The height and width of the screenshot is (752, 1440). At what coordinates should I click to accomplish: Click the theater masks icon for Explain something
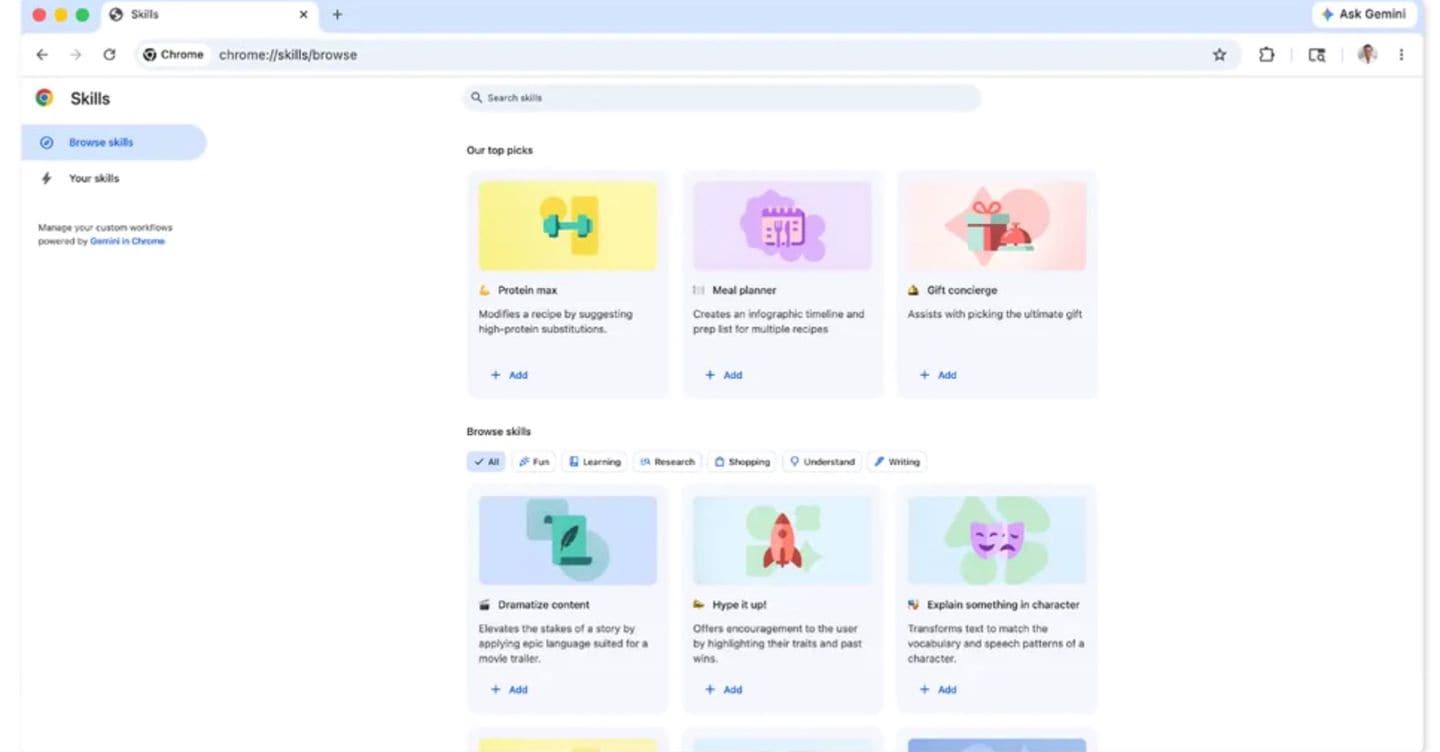click(x=996, y=539)
